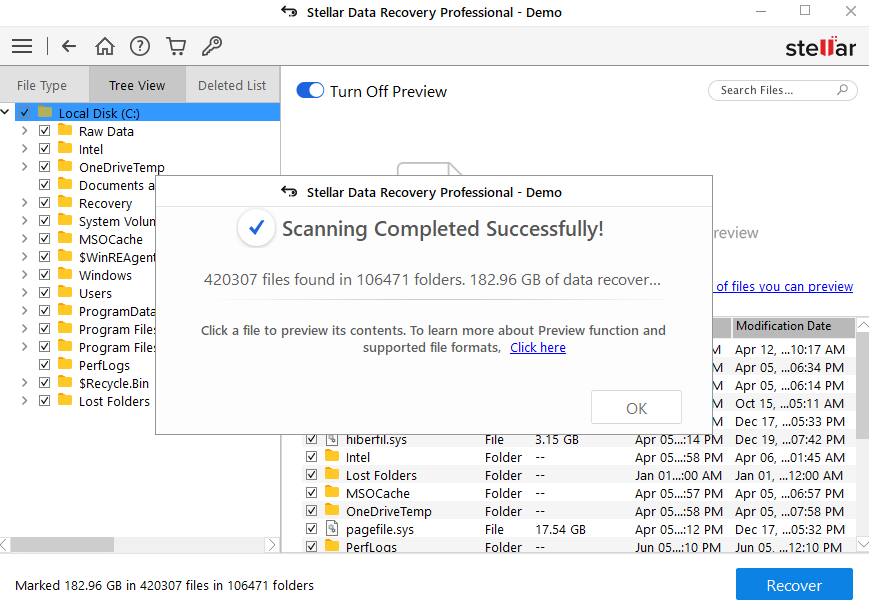This screenshot has height=605, width=869.
Task: Click the Lost Folders icon in file list
Action: click(x=332, y=474)
